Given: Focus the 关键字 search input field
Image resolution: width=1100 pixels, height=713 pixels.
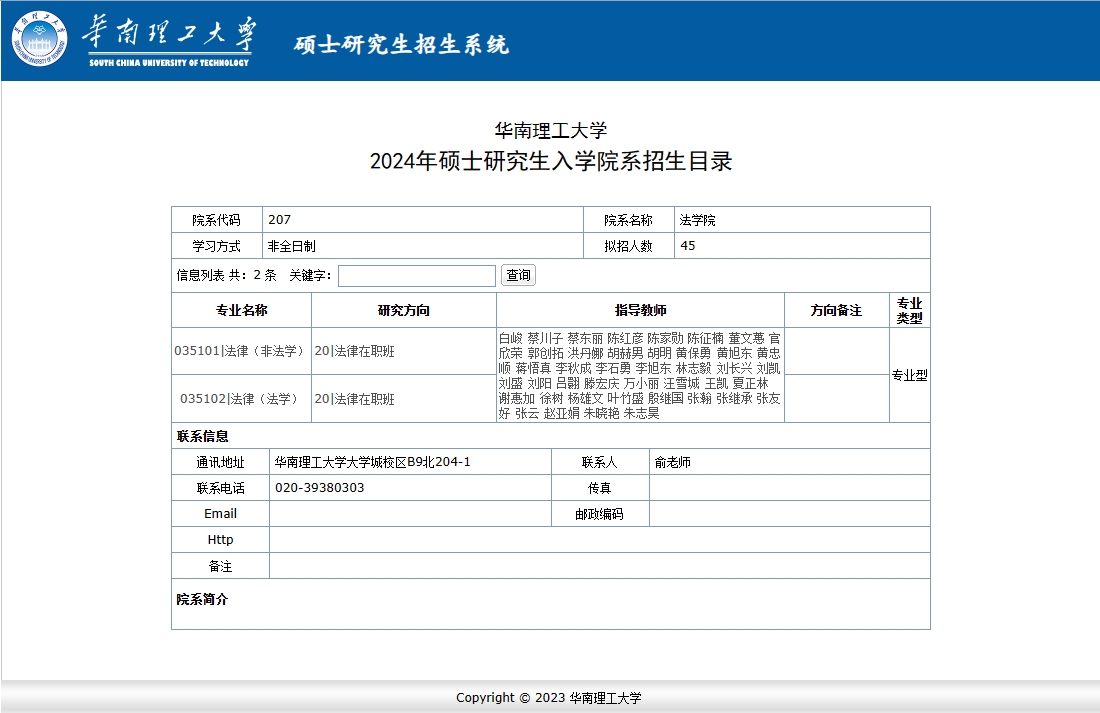Looking at the screenshot, I should tap(417, 276).
